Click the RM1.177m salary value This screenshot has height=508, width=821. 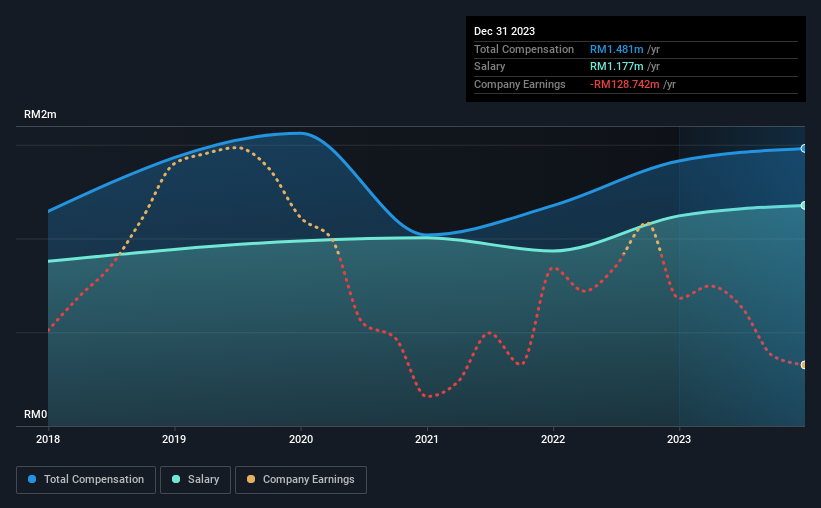616,67
